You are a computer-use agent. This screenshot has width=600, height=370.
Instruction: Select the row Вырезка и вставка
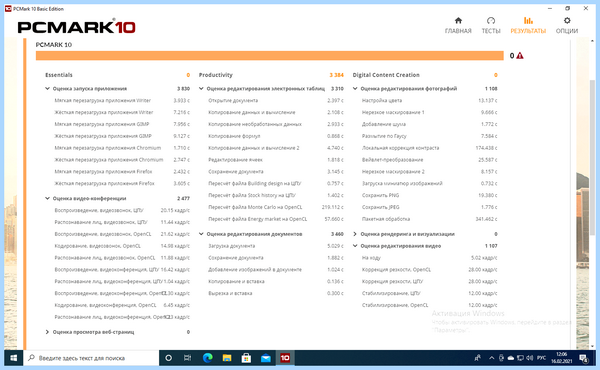tap(276, 293)
